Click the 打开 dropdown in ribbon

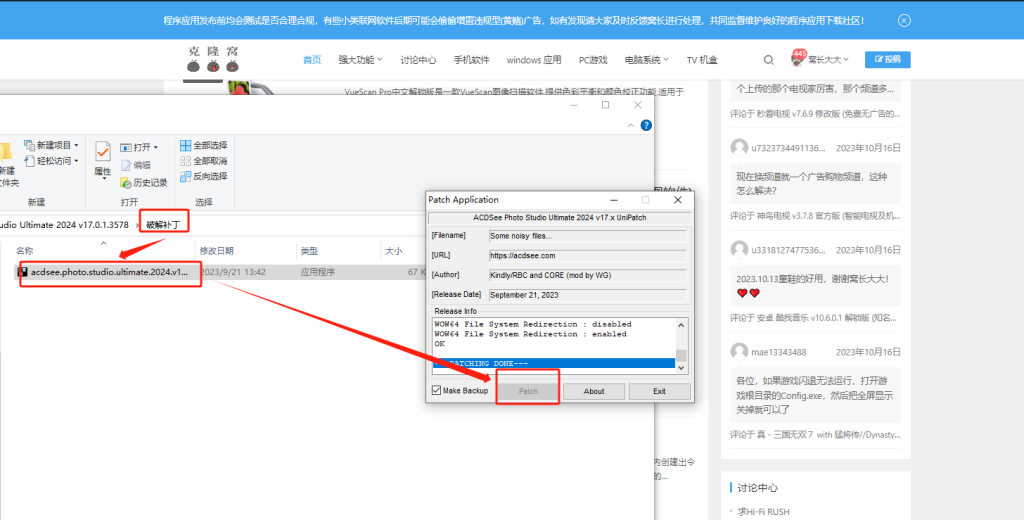139,148
